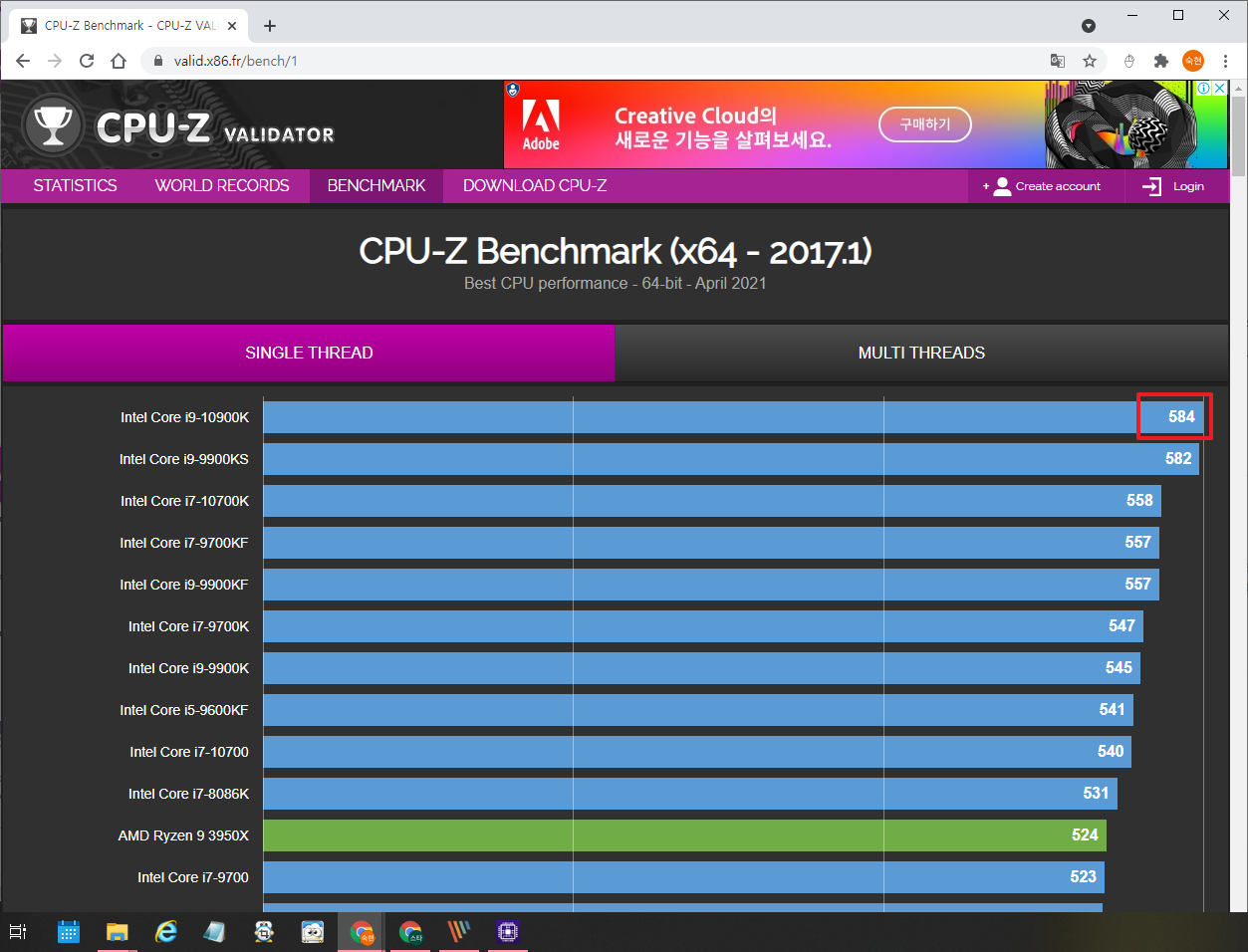
Task: Click the AMD Ryzen 9 3950X label
Action: pyautogui.click(x=183, y=835)
